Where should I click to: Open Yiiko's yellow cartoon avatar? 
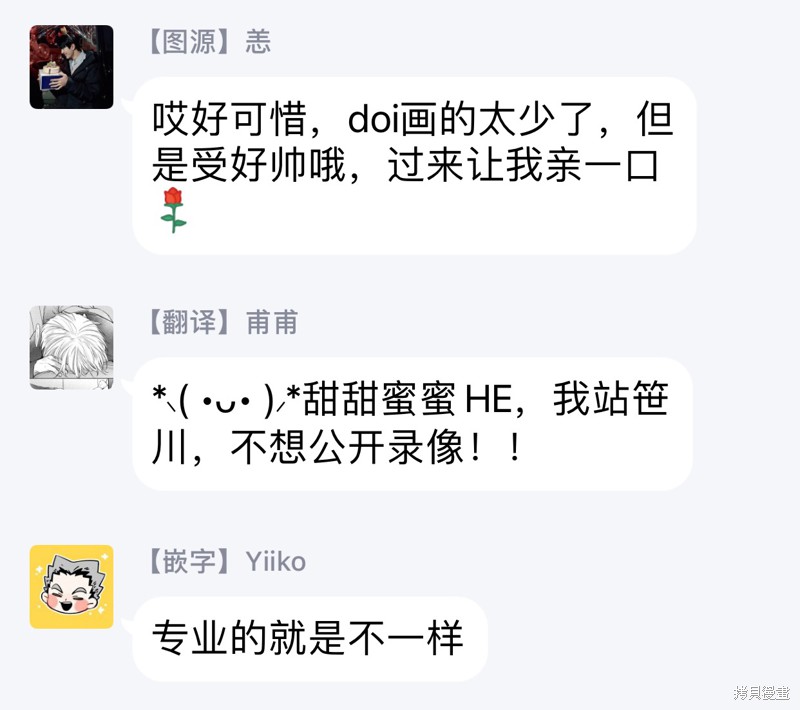(71, 587)
